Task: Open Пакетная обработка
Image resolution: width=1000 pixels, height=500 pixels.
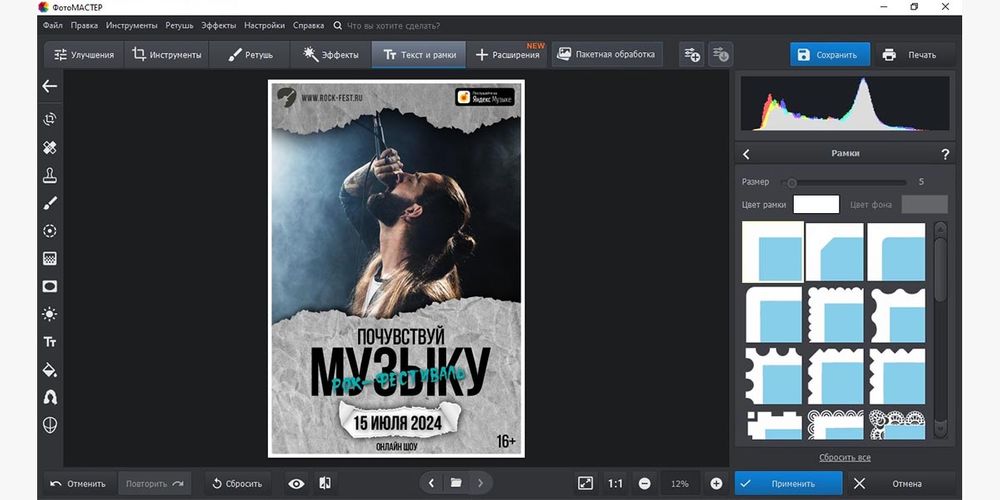Action: [607, 54]
